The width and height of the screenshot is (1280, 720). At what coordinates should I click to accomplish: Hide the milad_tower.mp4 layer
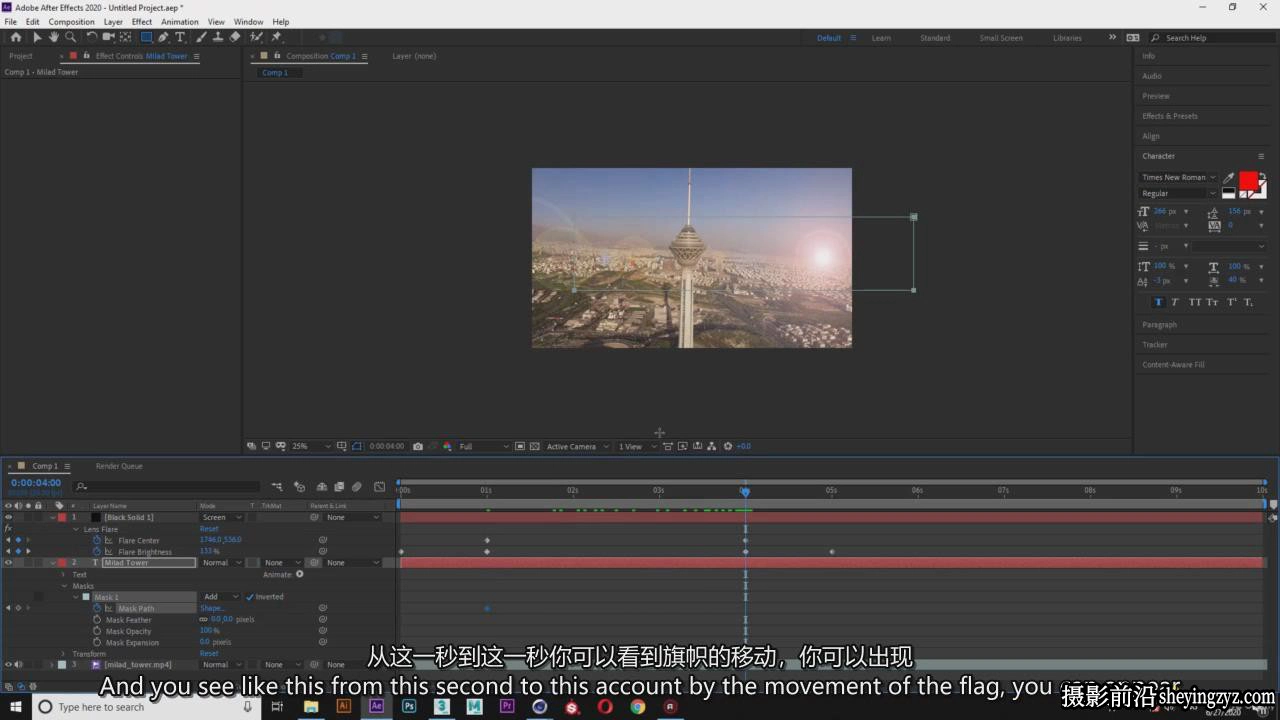pyautogui.click(x=8, y=664)
